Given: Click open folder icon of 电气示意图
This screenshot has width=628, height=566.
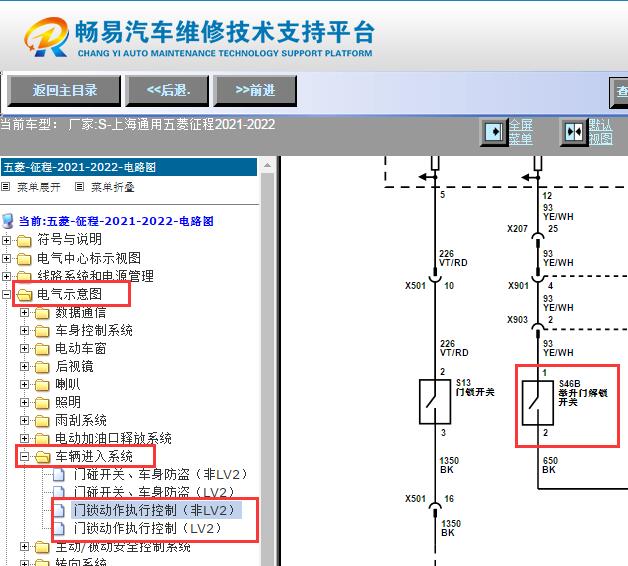Looking at the screenshot, I should 24,295.
